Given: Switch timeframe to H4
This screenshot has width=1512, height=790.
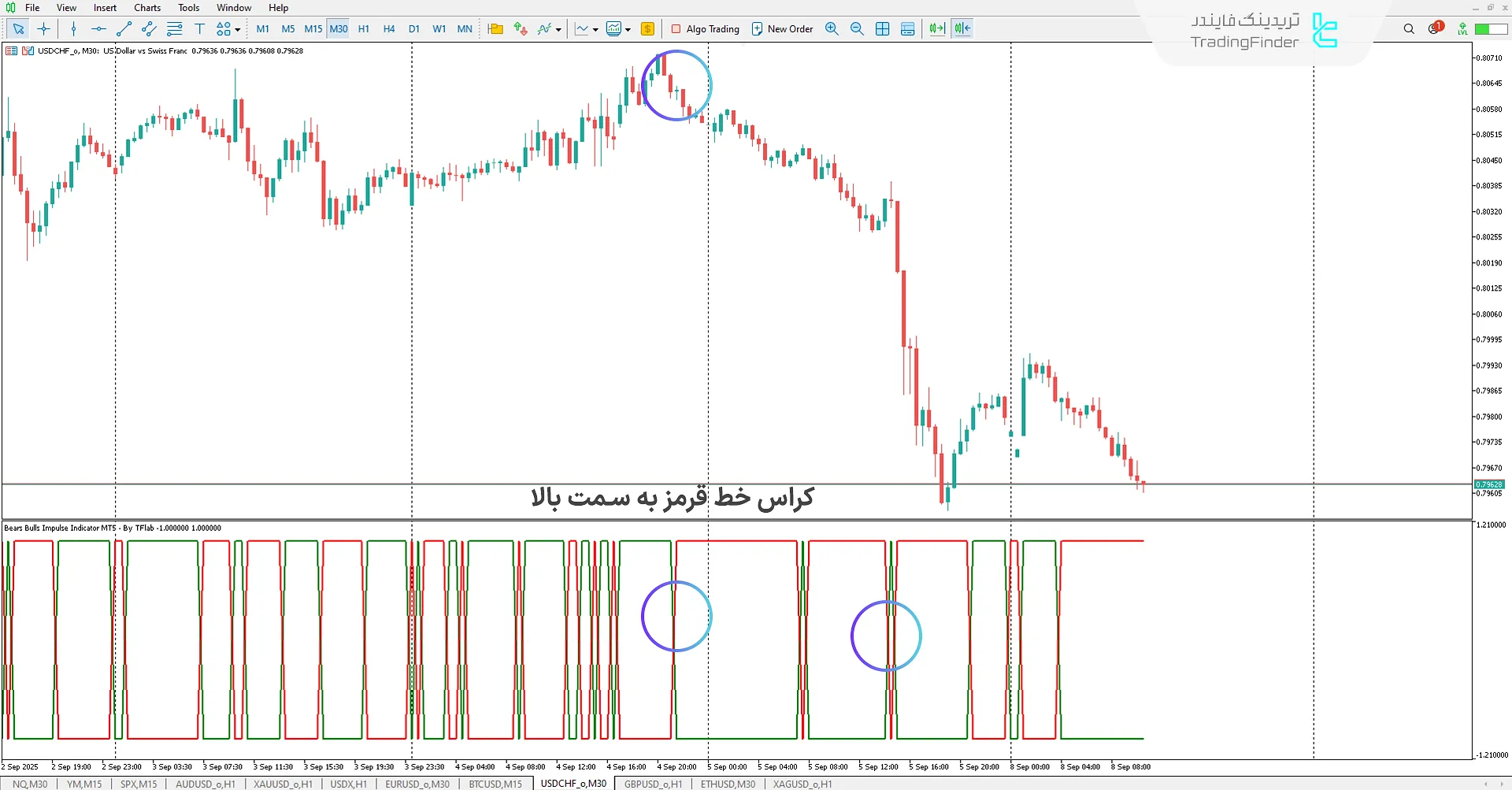Looking at the screenshot, I should click(389, 28).
